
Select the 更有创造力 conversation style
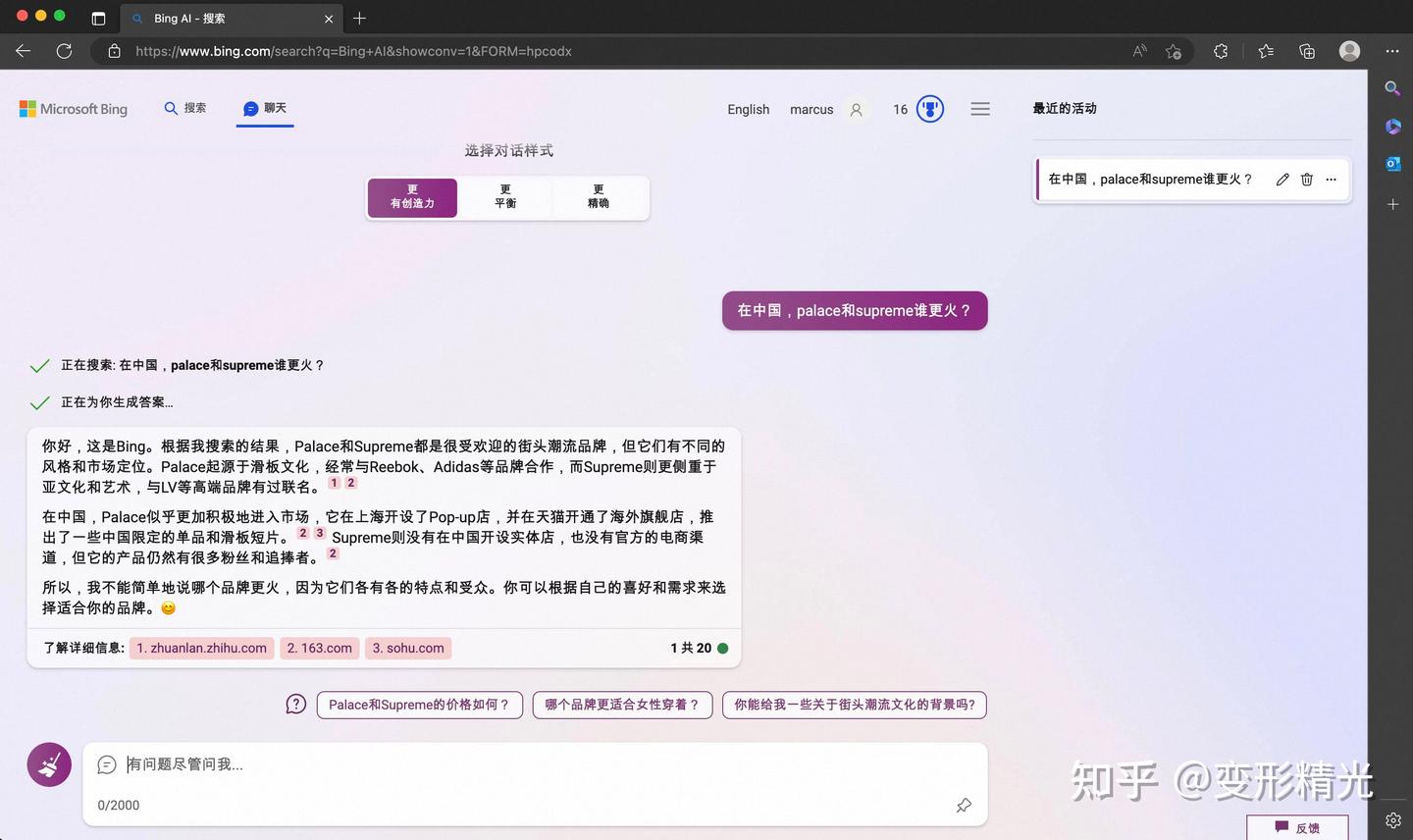pyautogui.click(x=412, y=197)
